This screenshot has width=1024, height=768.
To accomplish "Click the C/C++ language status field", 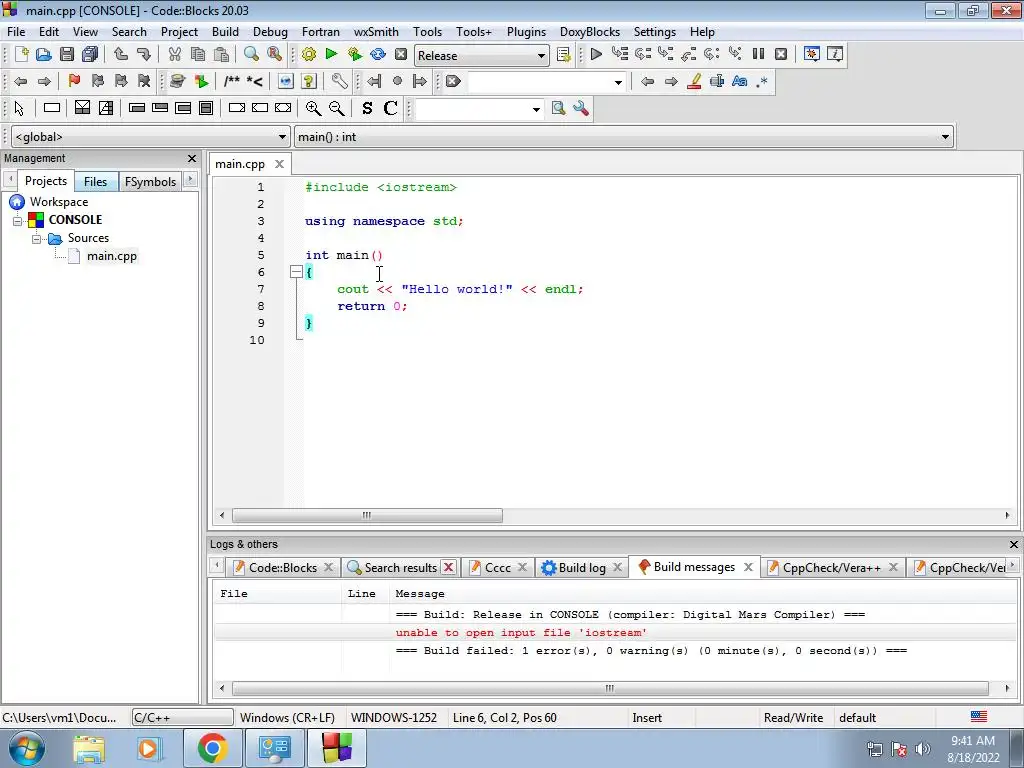I will 182,718.
